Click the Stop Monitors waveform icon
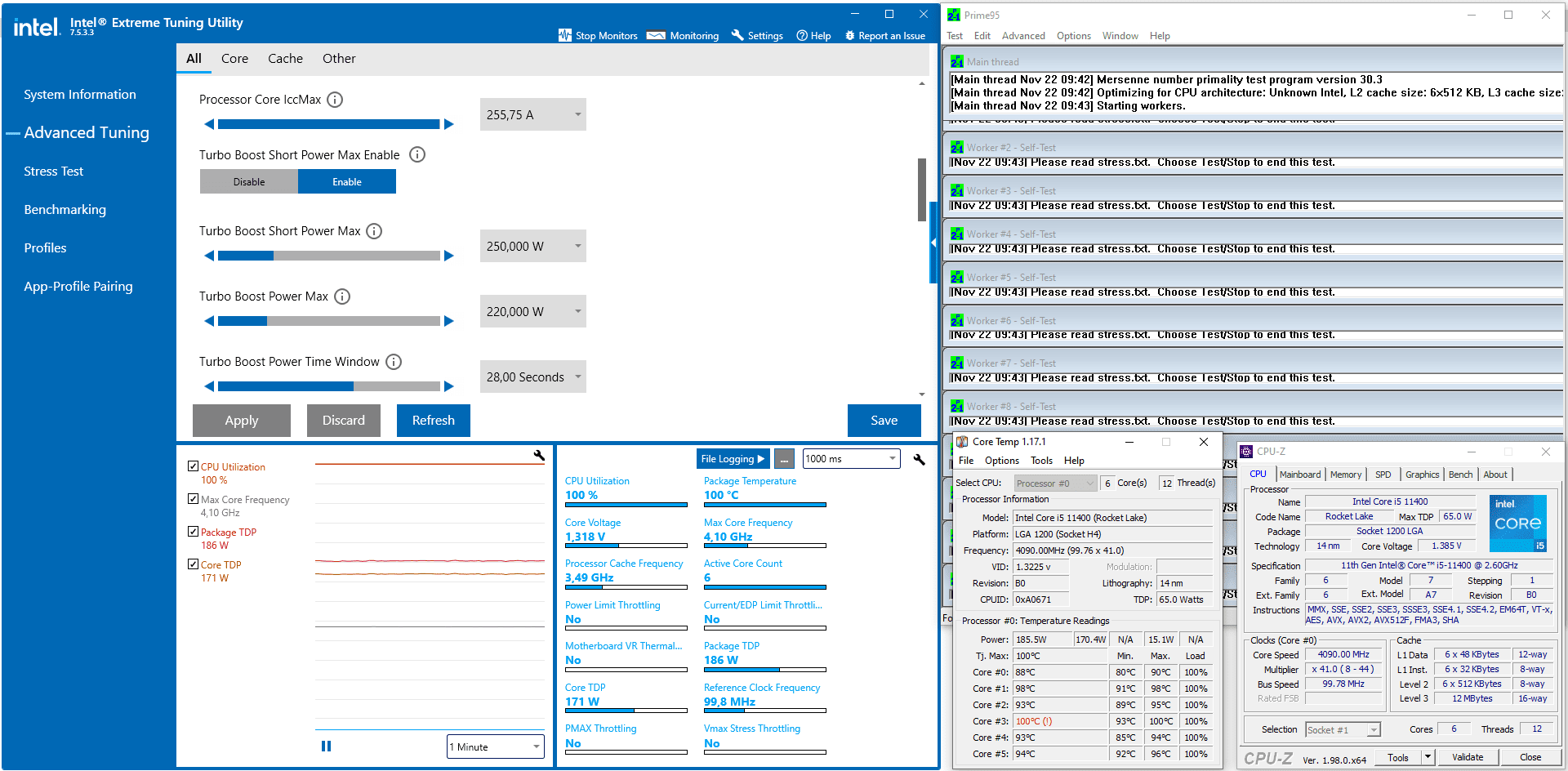This screenshot has height=771, width=1568. click(565, 35)
